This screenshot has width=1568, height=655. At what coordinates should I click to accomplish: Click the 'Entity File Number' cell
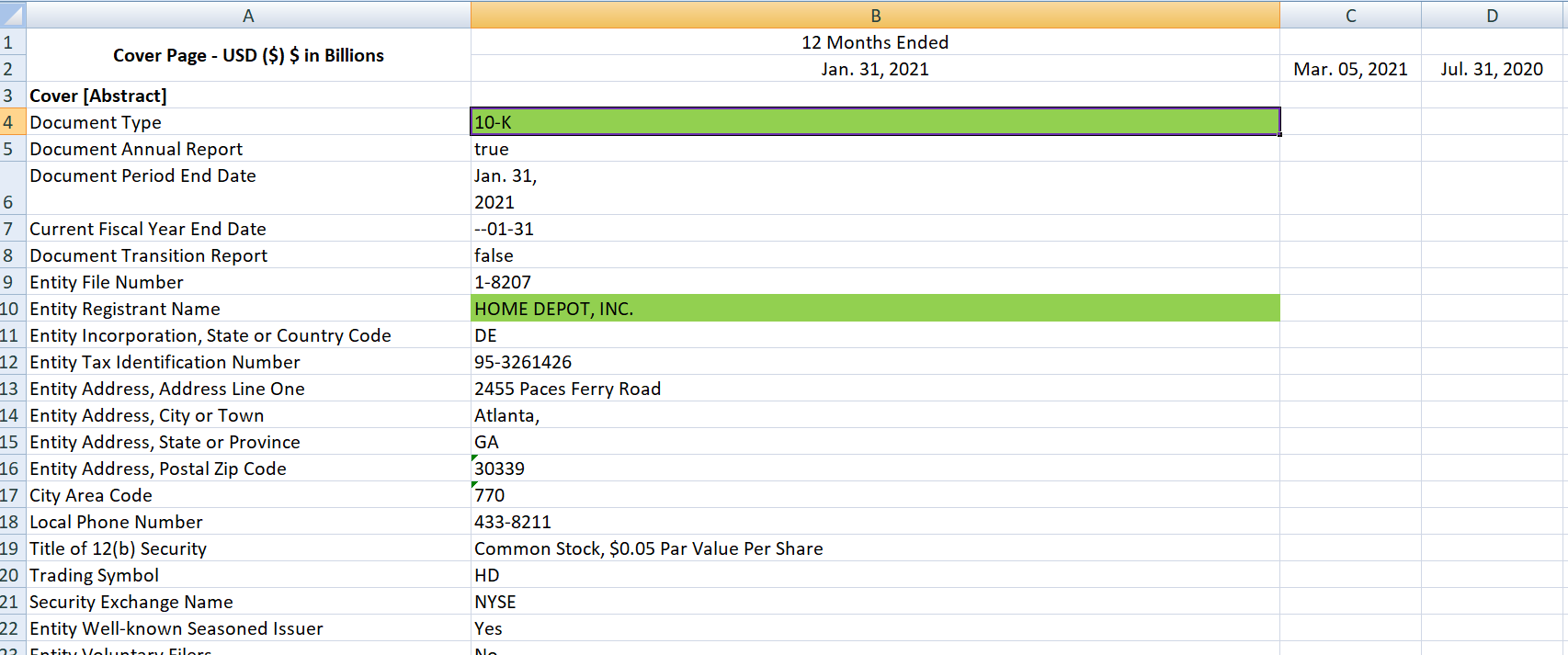click(248, 282)
